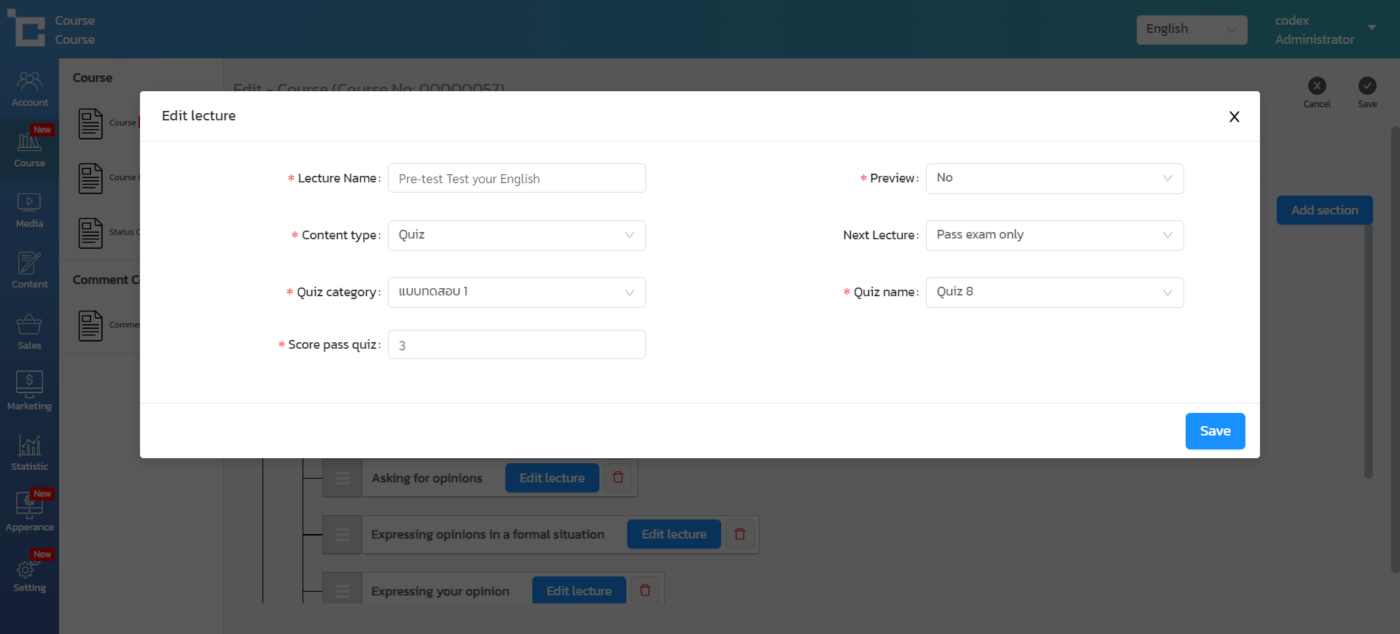The height and width of the screenshot is (634, 1400).
Task: Delete the Asking for opinions lecture
Action: pos(618,478)
